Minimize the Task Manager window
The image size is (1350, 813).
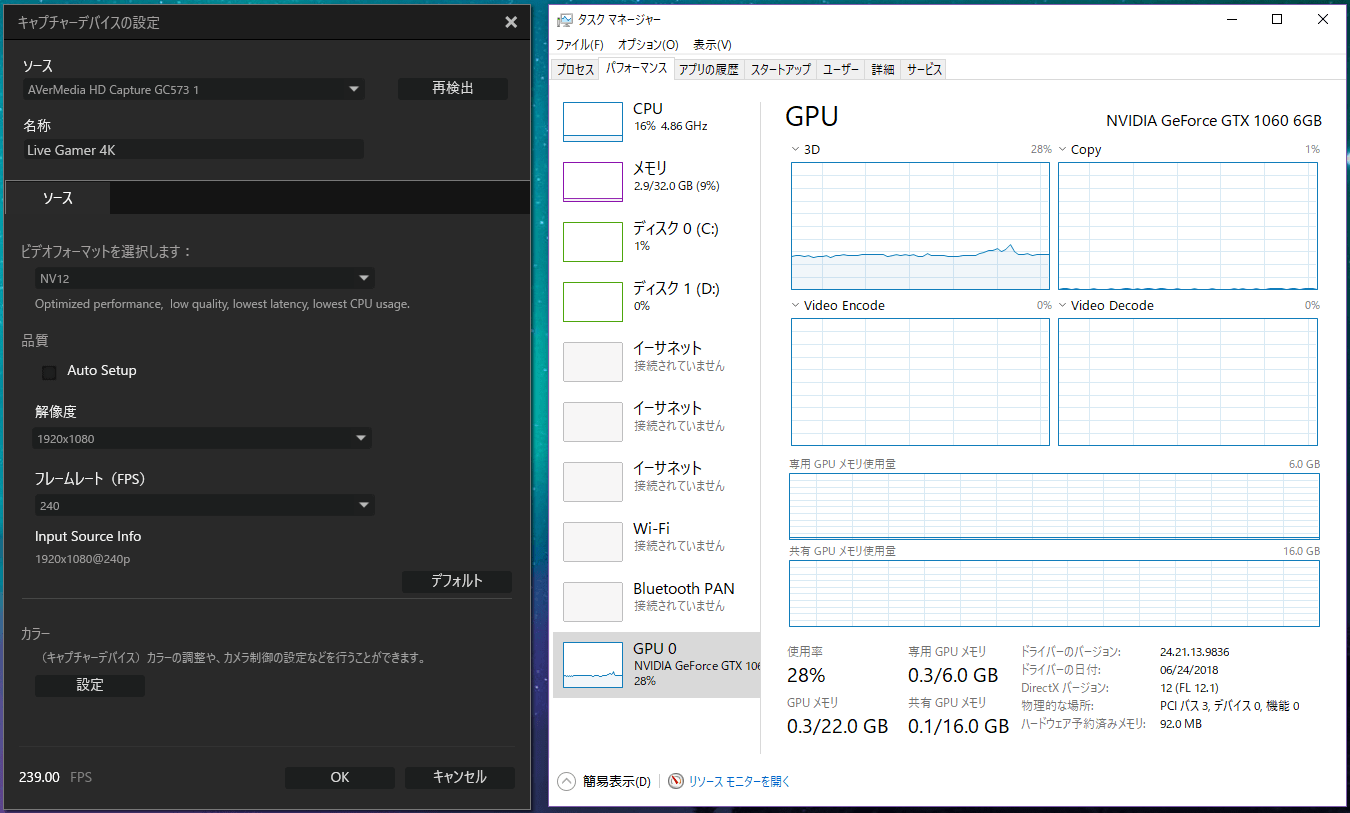tap(1232, 20)
